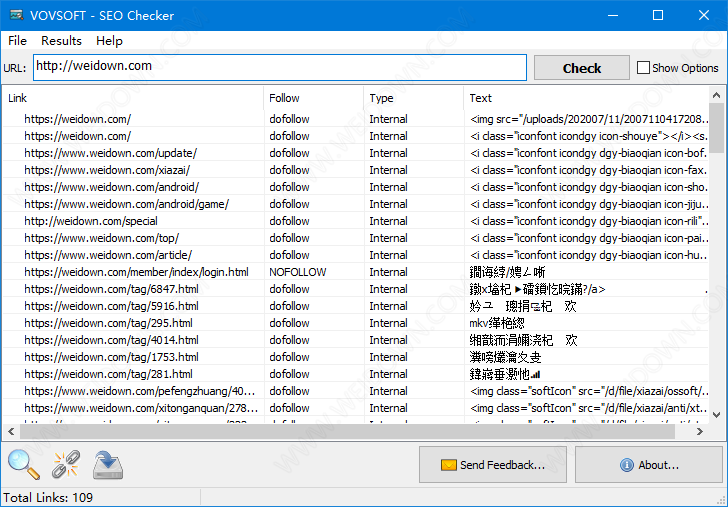
Task: Sort by the Text column header
Action: pos(586,98)
